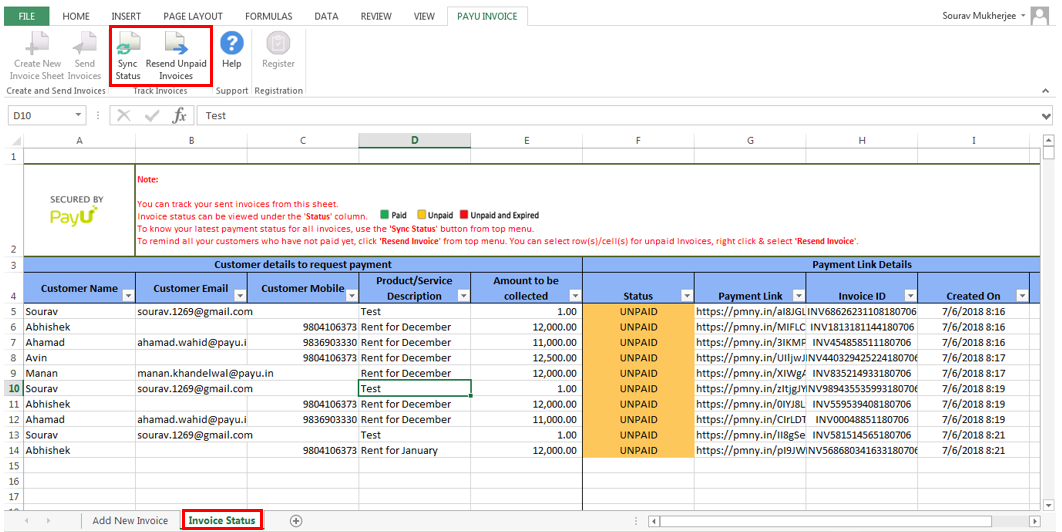Click vertical scrollbar up arrow
This screenshot has width=1062, height=532.
1048,141
